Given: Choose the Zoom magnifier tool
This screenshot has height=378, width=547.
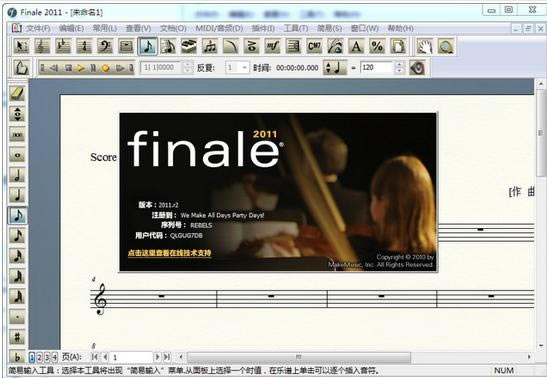Looking at the screenshot, I should [446, 46].
